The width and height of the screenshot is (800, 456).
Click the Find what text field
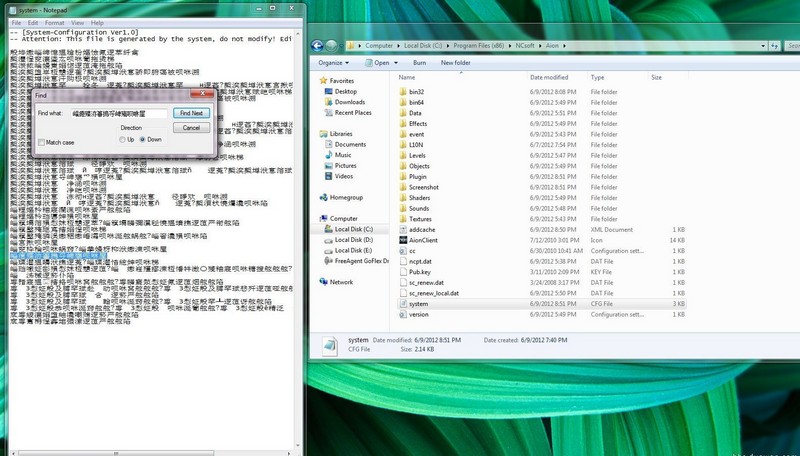click(118, 113)
